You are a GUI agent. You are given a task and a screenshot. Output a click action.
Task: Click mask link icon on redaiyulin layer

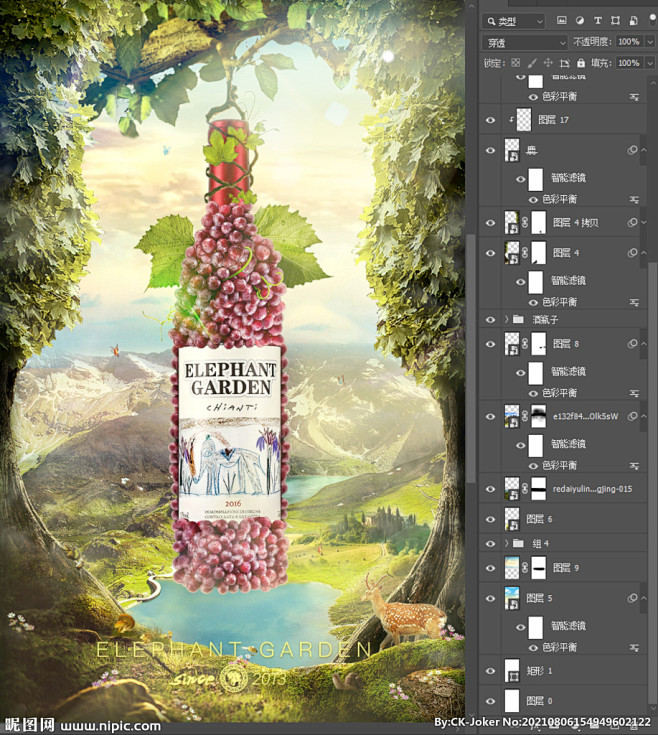pos(525,489)
